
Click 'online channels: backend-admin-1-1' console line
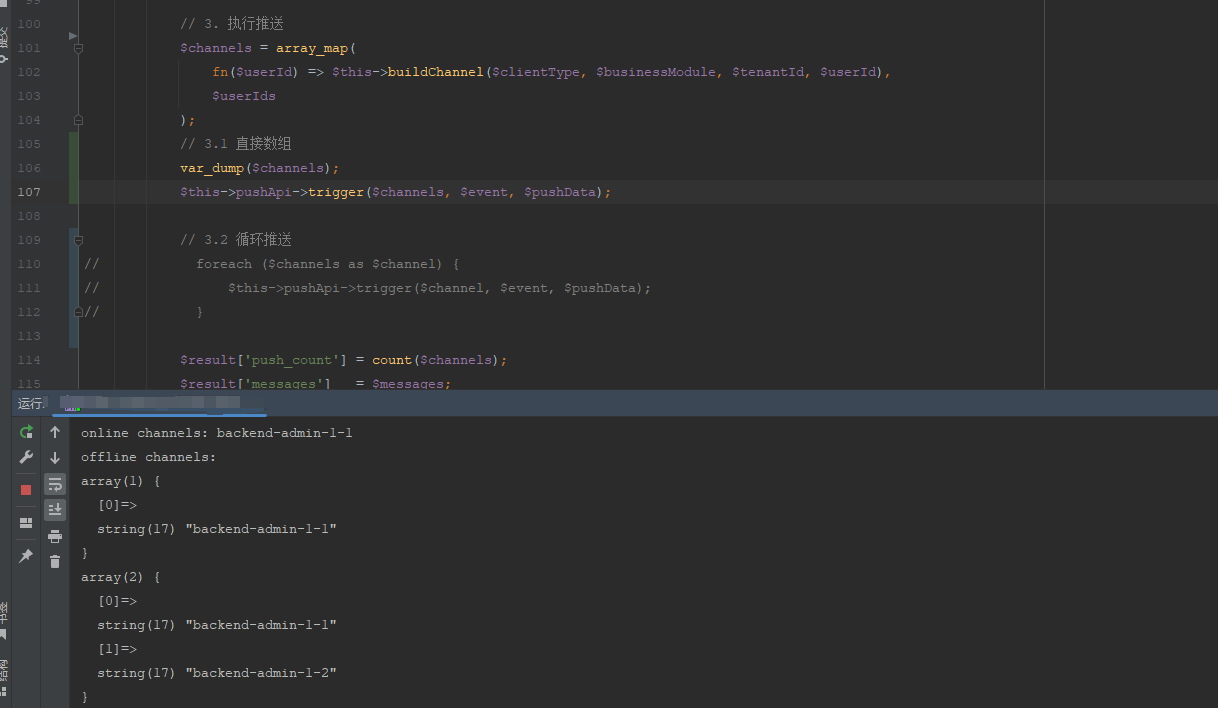[x=217, y=433]
